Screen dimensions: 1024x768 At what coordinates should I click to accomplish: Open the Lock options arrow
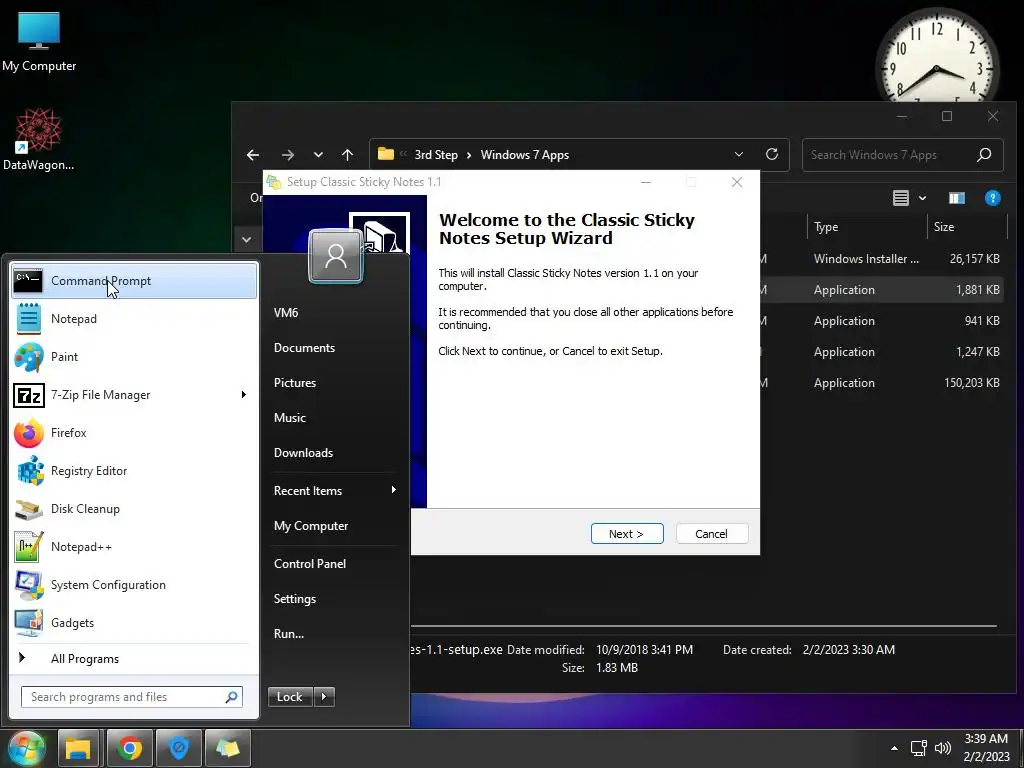point(324,697)
